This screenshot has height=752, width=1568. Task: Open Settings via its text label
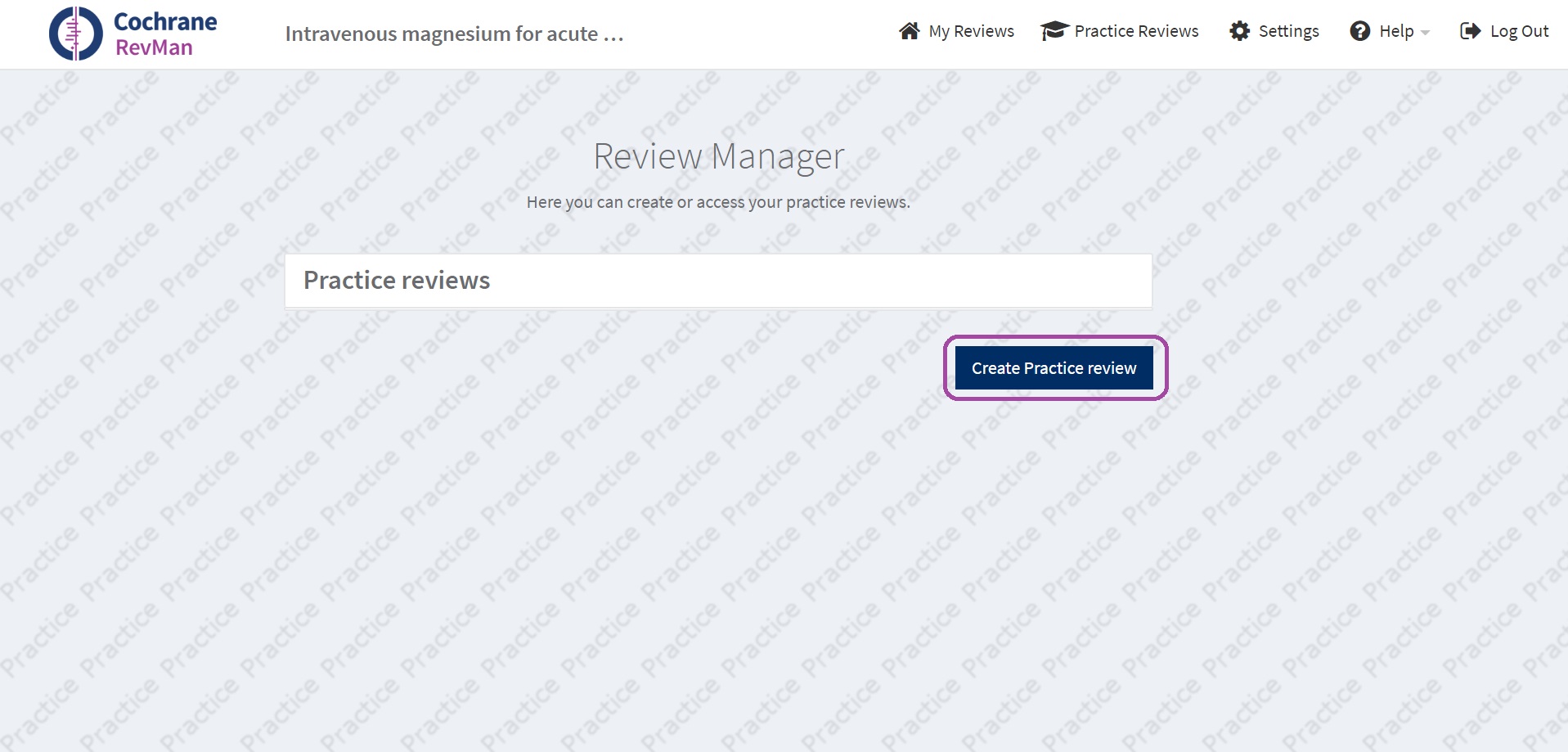1288,31
